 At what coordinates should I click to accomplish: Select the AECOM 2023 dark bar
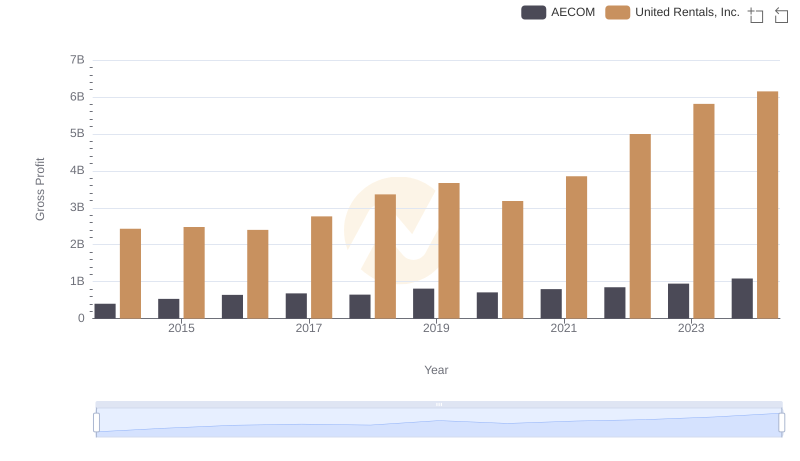678,301
